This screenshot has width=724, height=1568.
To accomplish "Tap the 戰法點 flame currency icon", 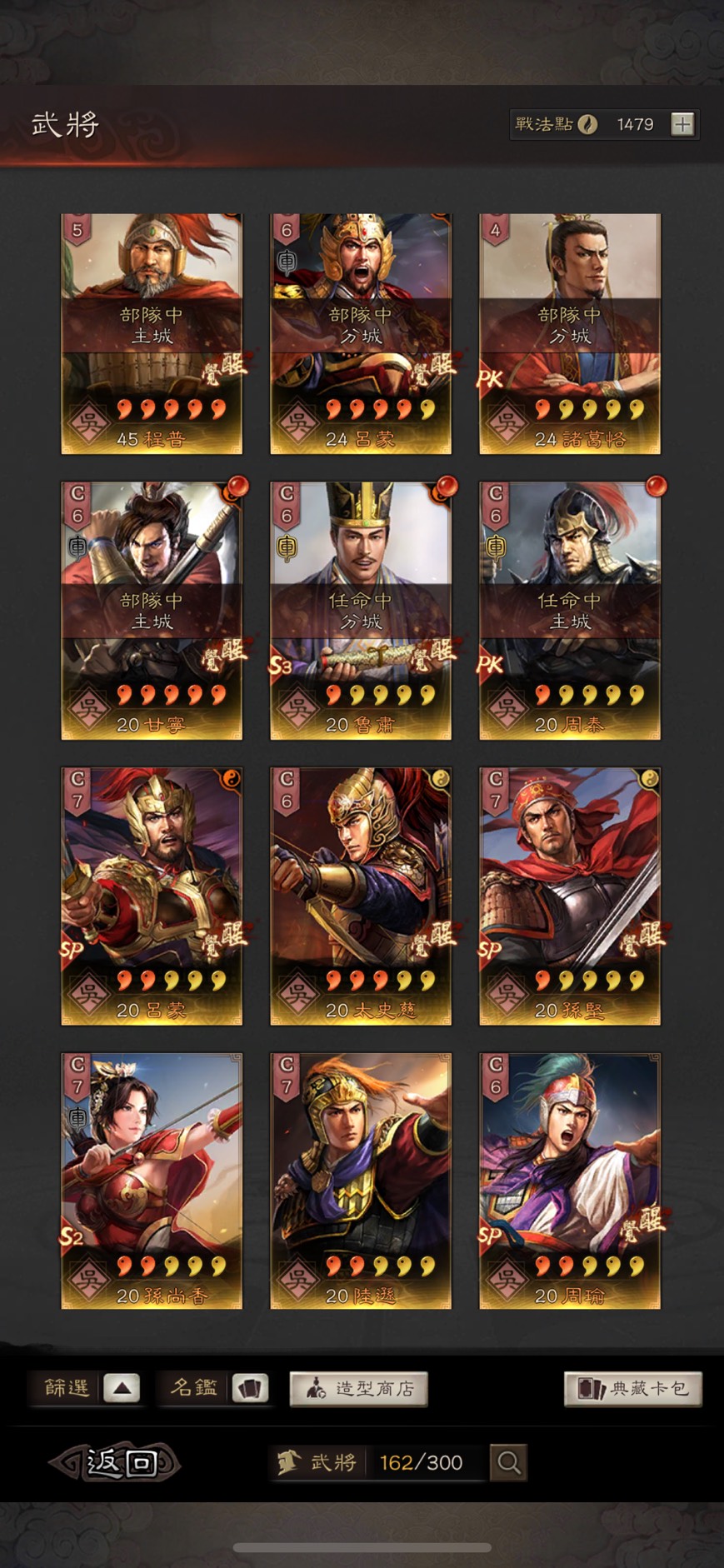I will 587,125.
